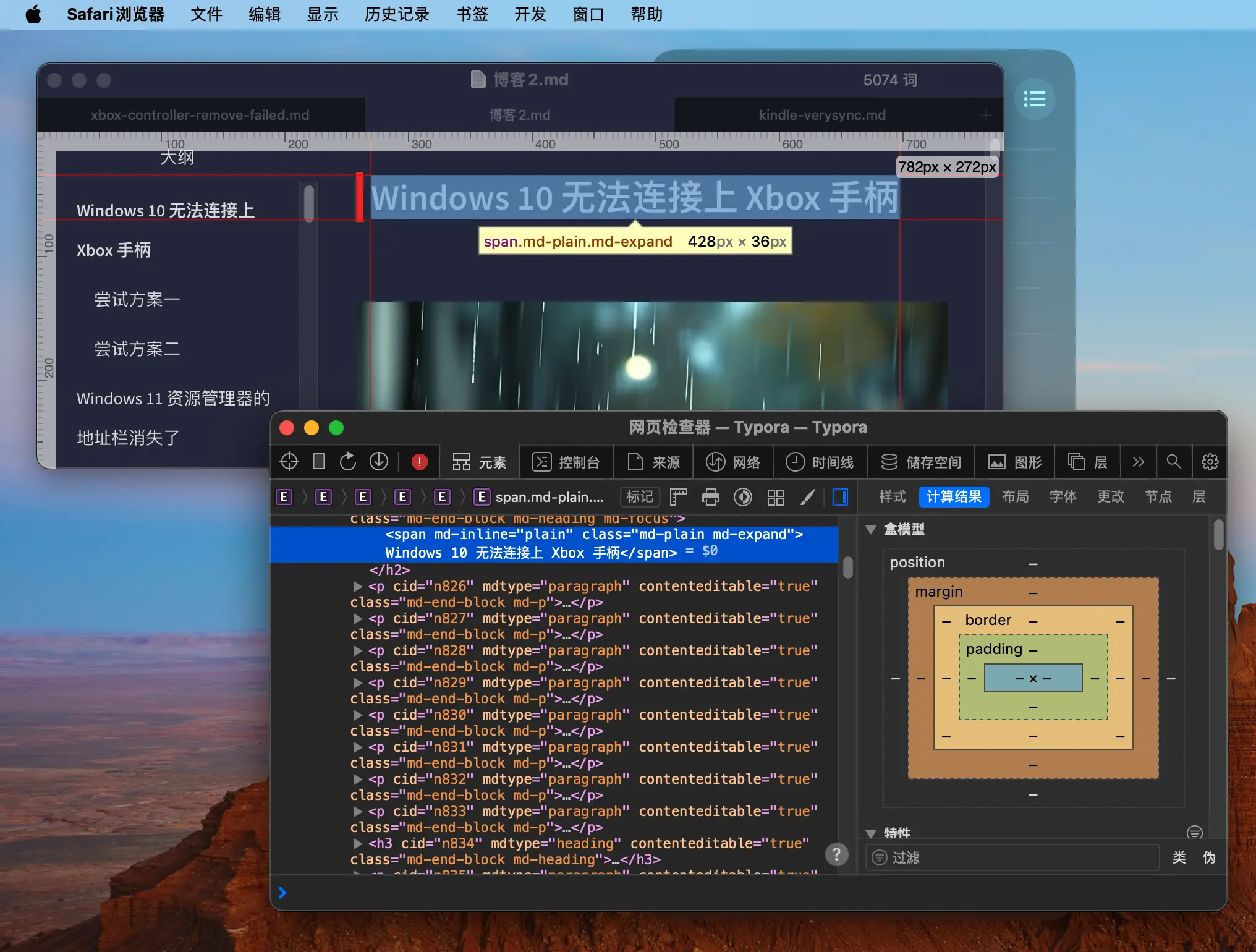Switch to 来源 tab
Screen dimensions: 1256x952
(x=653, y=462)
